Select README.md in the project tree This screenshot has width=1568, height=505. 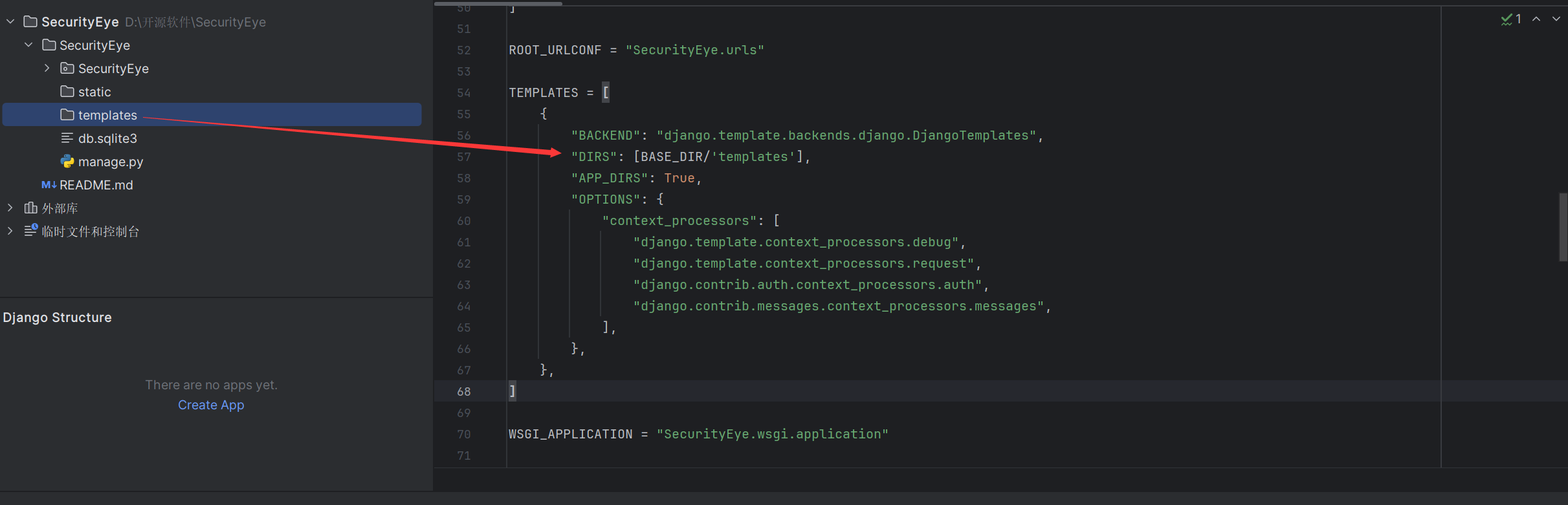point(96,185)
